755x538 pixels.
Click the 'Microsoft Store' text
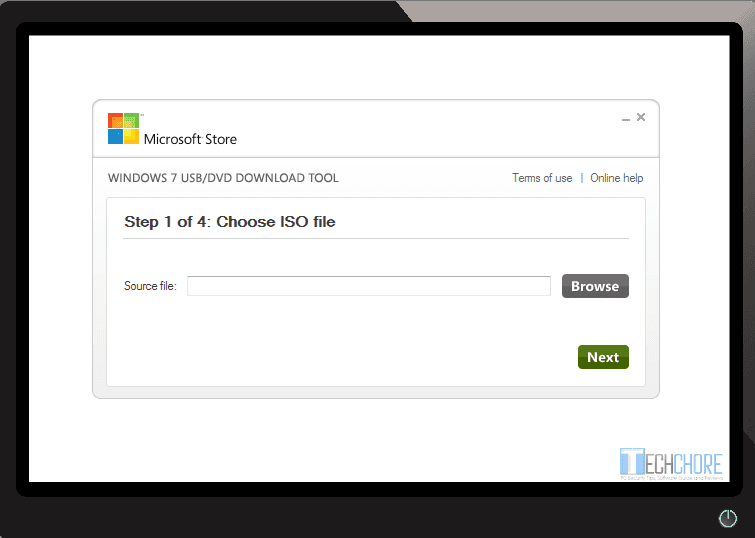[190, 139]
